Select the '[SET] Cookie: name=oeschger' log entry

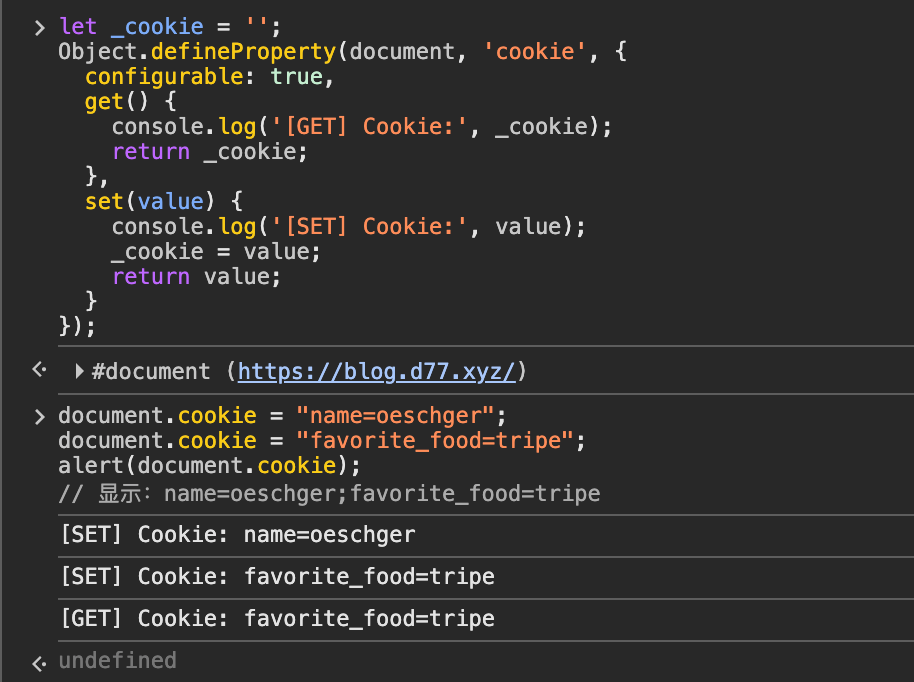[x=237, y=535]
